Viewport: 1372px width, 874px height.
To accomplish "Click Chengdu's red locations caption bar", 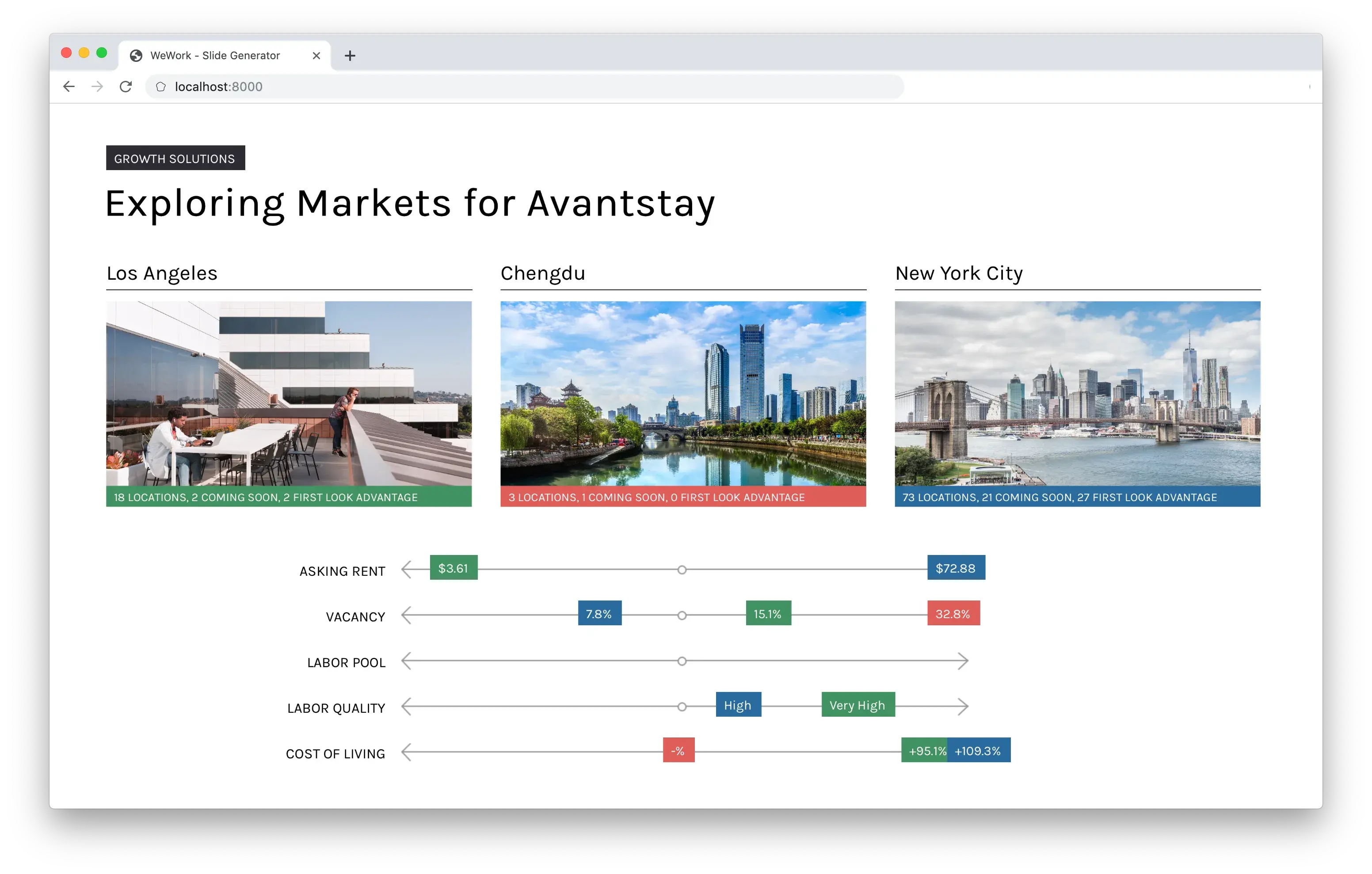I will click(x=683, y=497).
